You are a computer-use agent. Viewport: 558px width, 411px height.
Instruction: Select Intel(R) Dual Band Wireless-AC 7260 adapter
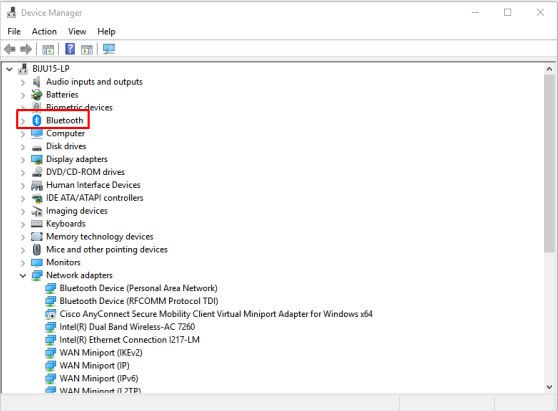127,327
